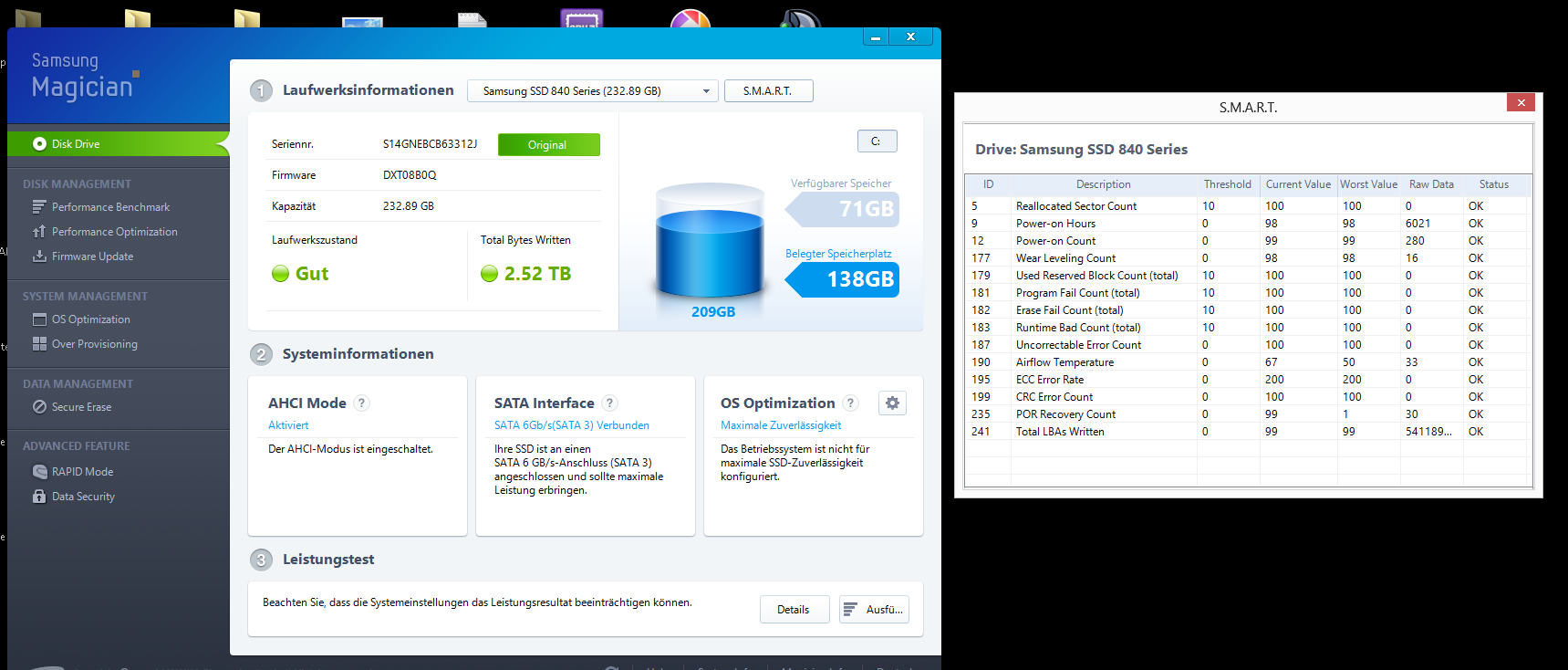The image size is (1568, 670).
Task: Click the RAPID Mode icon
Action: pyautogui.click(x=39, y=472)
